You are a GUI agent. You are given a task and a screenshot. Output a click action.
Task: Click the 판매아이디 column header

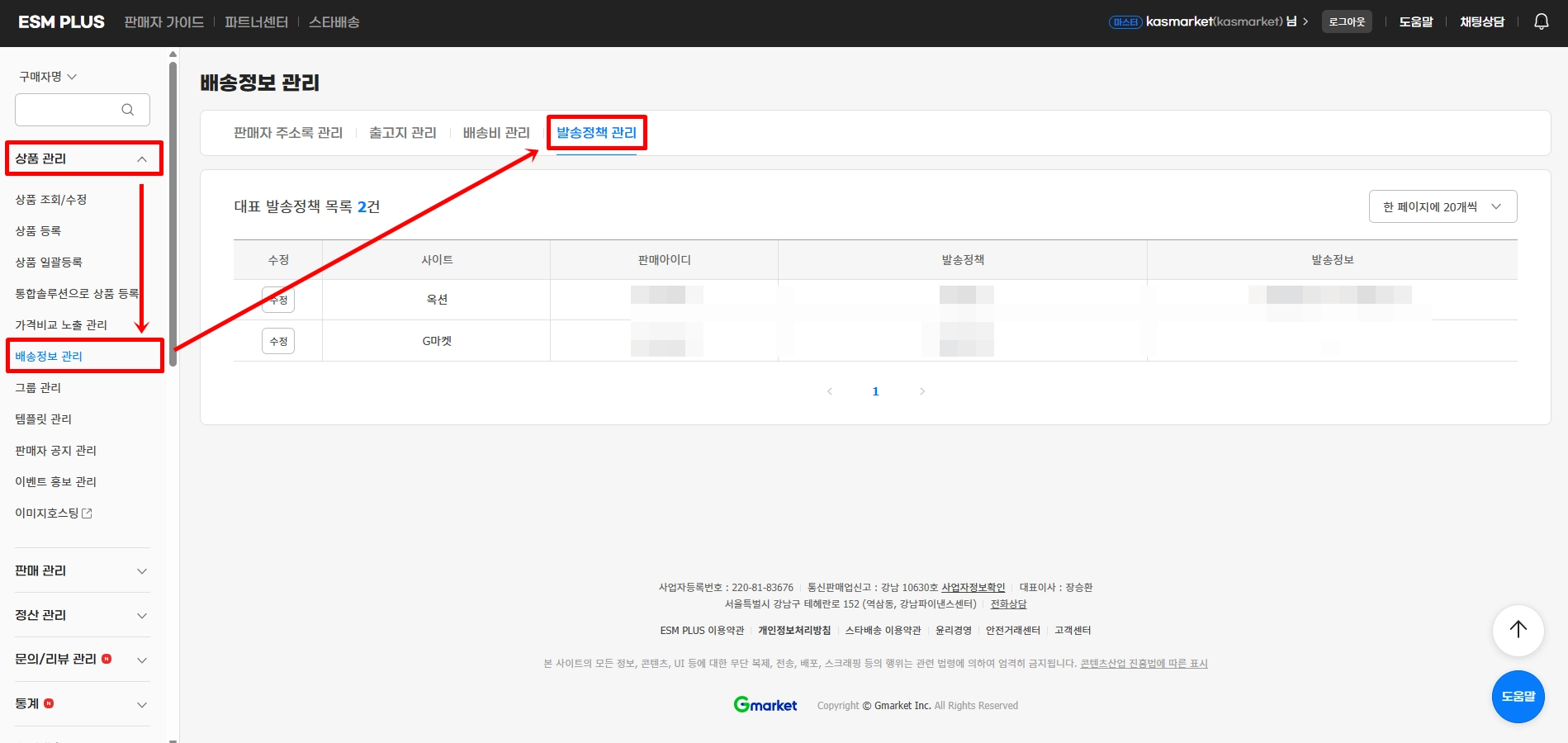pos(664,260)
